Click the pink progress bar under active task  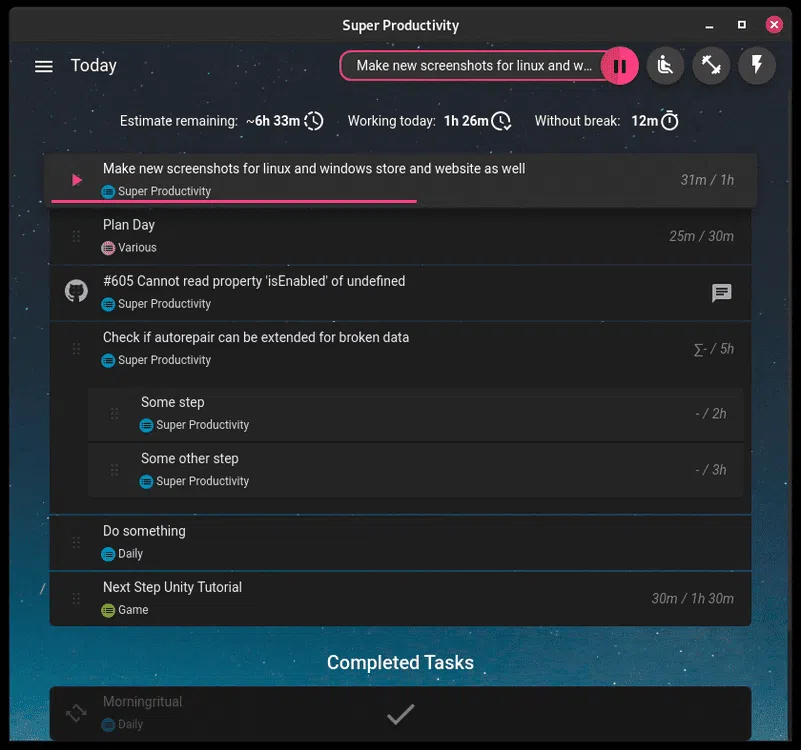(234, 201)
